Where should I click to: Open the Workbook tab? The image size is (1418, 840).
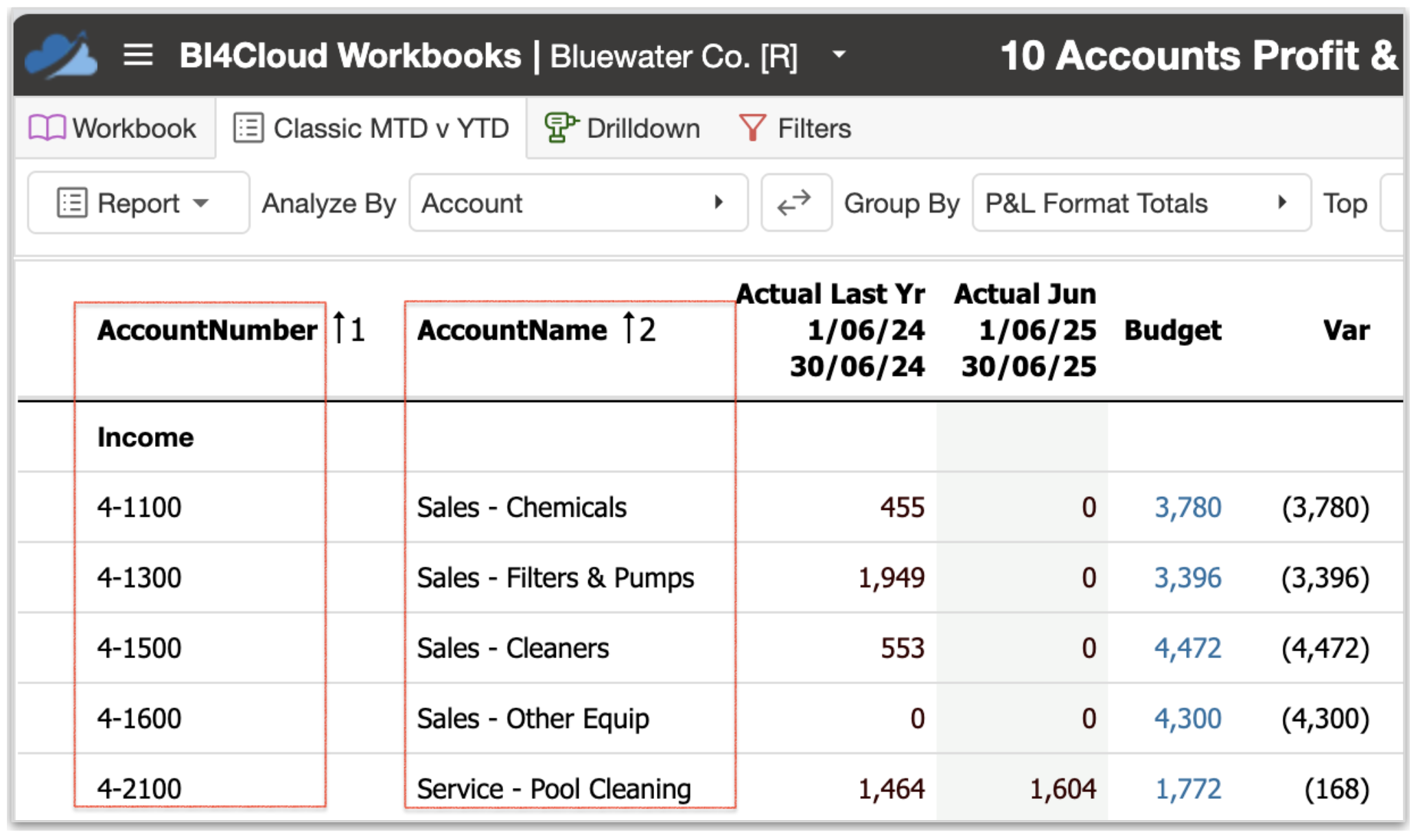click(113, 128)
